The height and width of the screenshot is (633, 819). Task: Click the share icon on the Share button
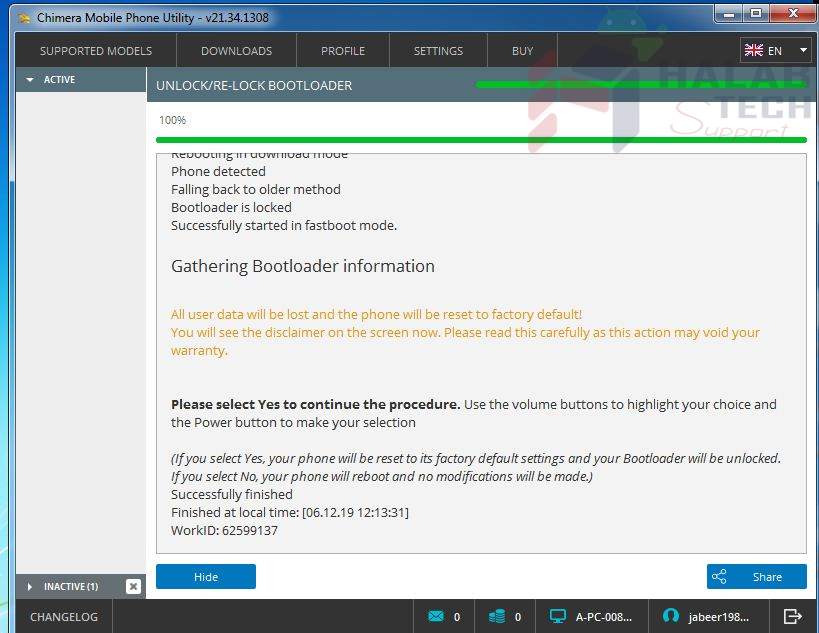pos(719,577)
